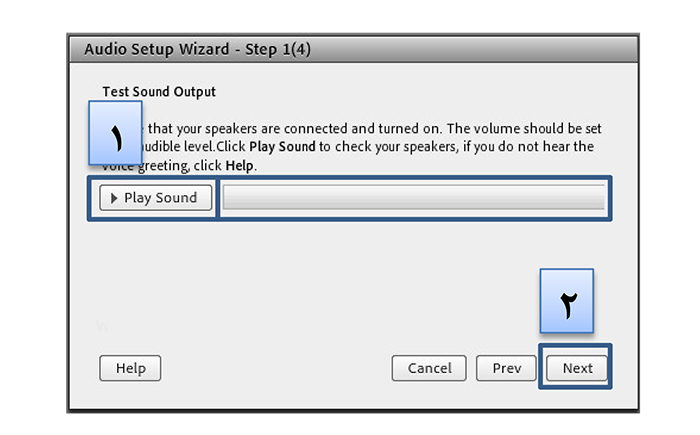Click the right end of the sound level bar
The height and width of the screenshot is (435, 700).
coord(598,197)
